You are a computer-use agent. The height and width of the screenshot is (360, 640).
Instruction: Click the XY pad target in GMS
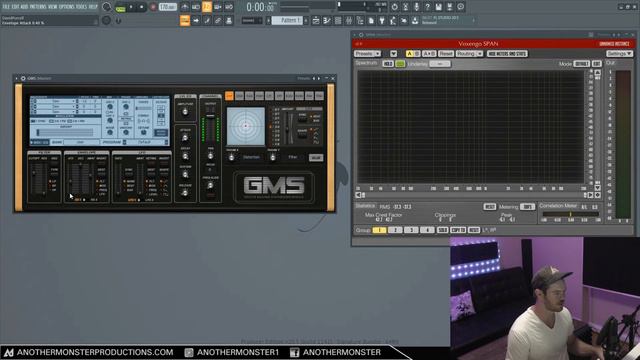(246, 126)
